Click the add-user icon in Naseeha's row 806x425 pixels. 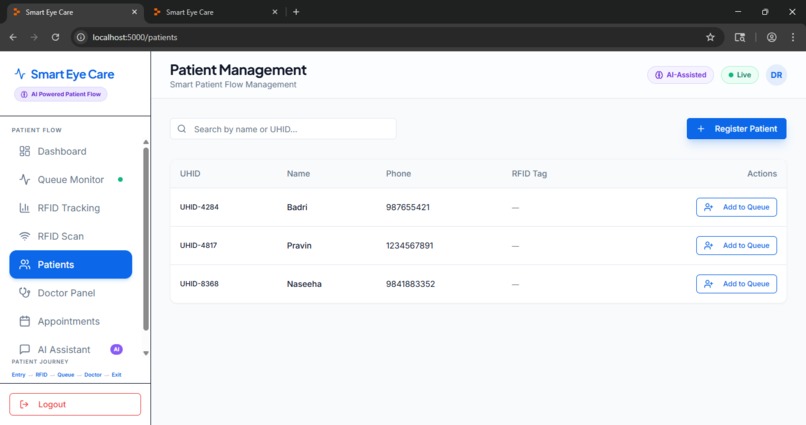tap(709, 284)
